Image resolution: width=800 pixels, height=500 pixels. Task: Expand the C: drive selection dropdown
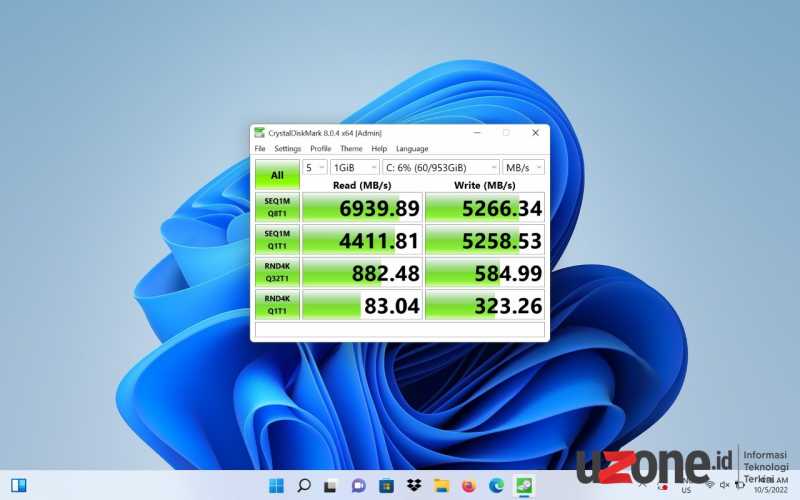tap(440, 167)
